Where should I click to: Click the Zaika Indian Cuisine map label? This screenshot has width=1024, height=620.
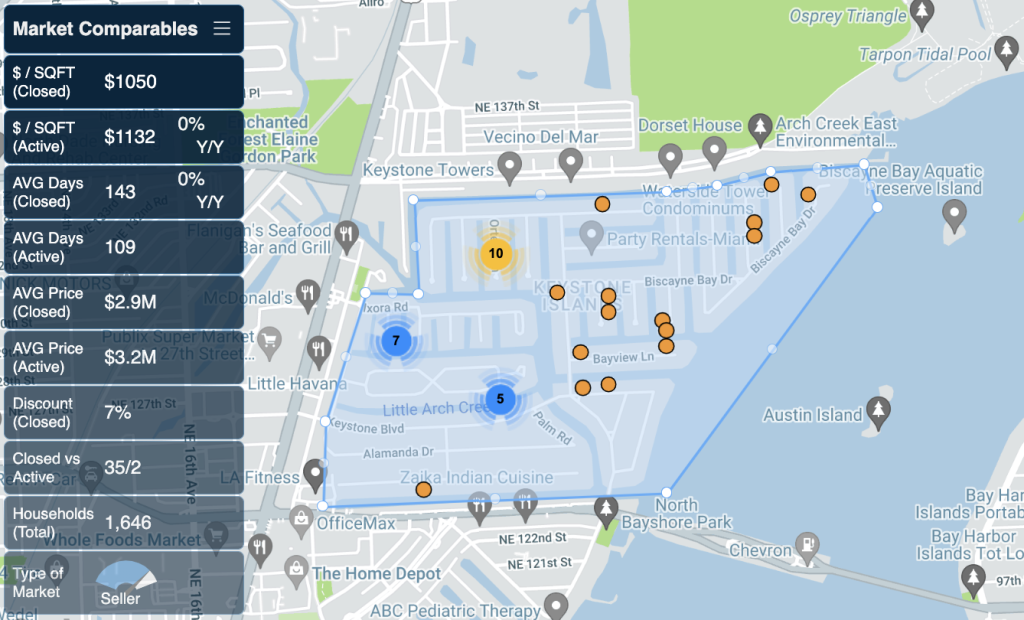[477, 478]
